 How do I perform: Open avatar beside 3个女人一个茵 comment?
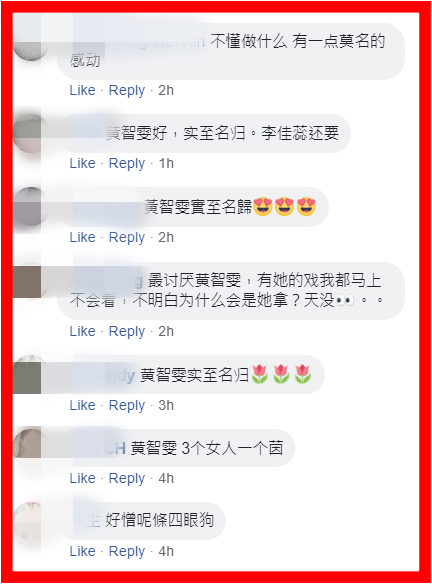31,447
